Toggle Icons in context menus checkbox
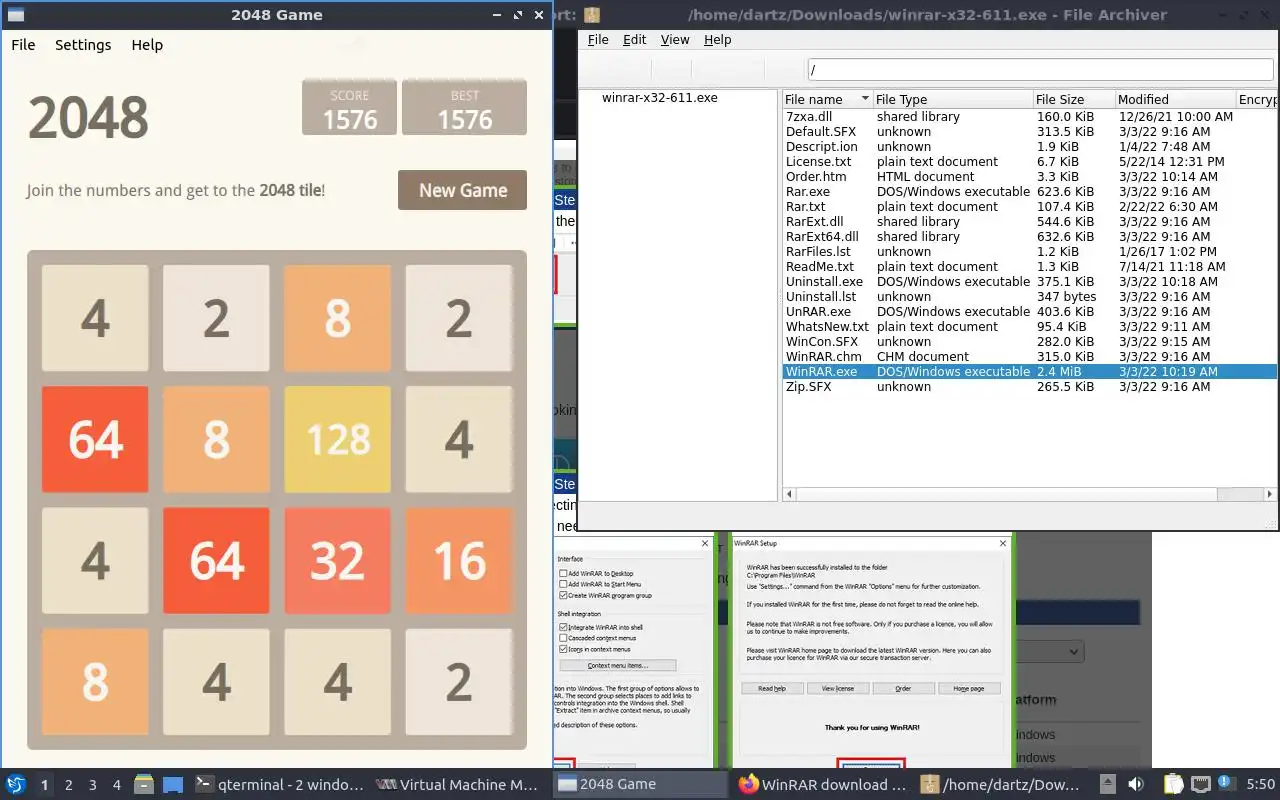The image size is (1280, 800). tap(564, 649)
